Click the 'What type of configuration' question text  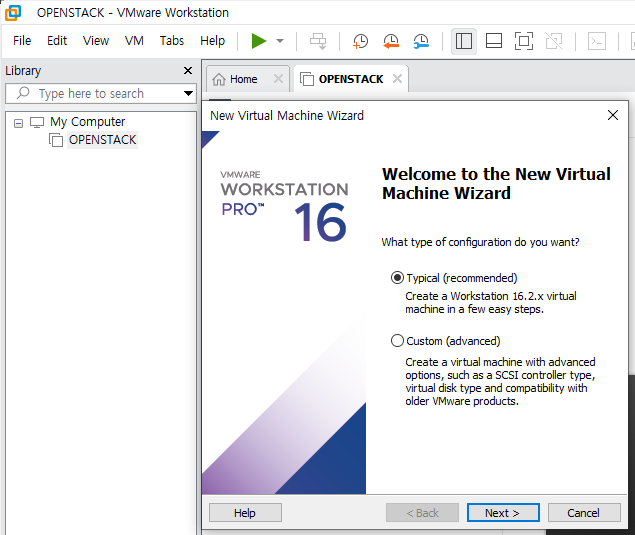[x=480, y=242]
